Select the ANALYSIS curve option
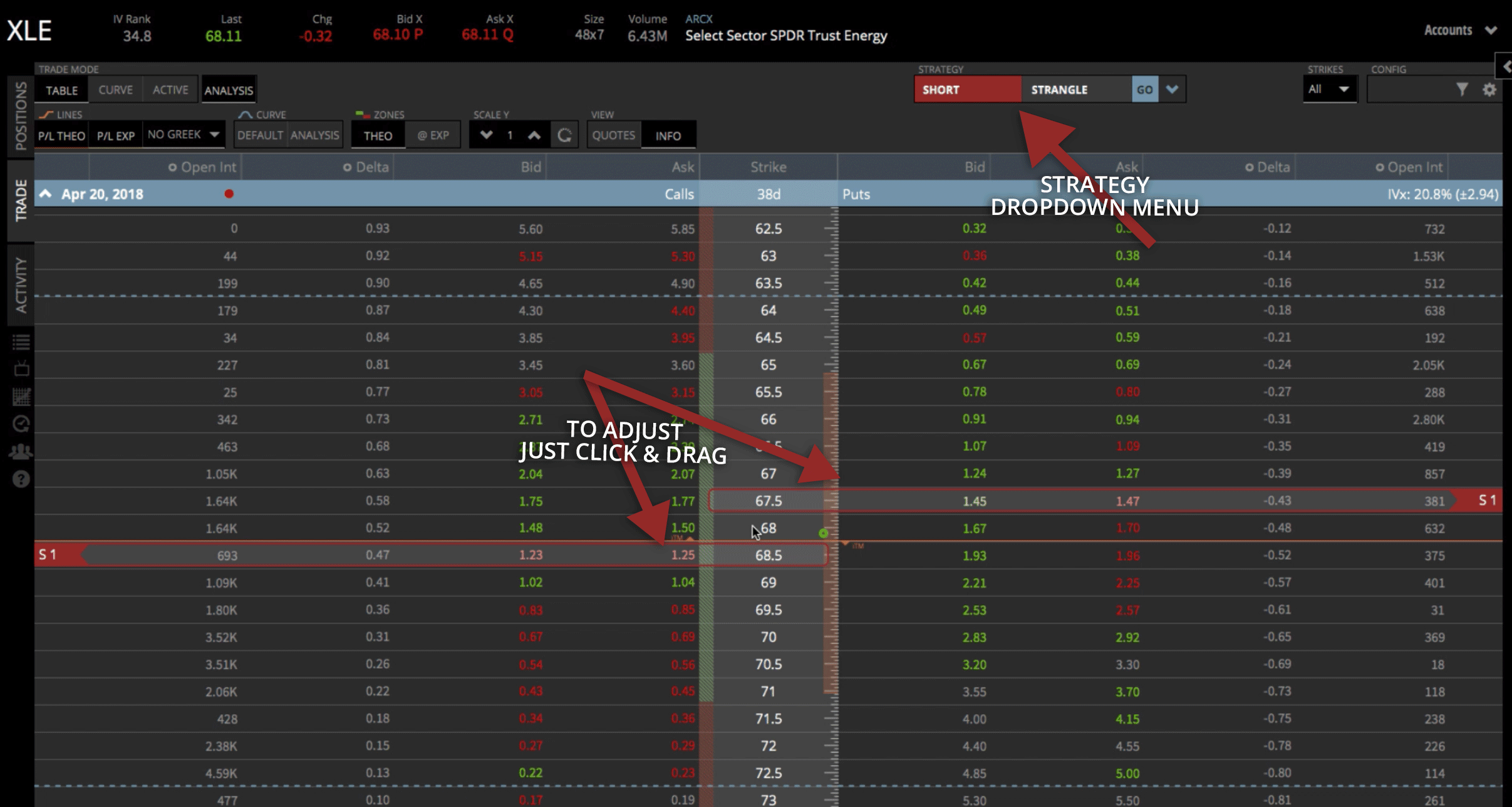Viewport: 1512px width, 807px height. 314,135
